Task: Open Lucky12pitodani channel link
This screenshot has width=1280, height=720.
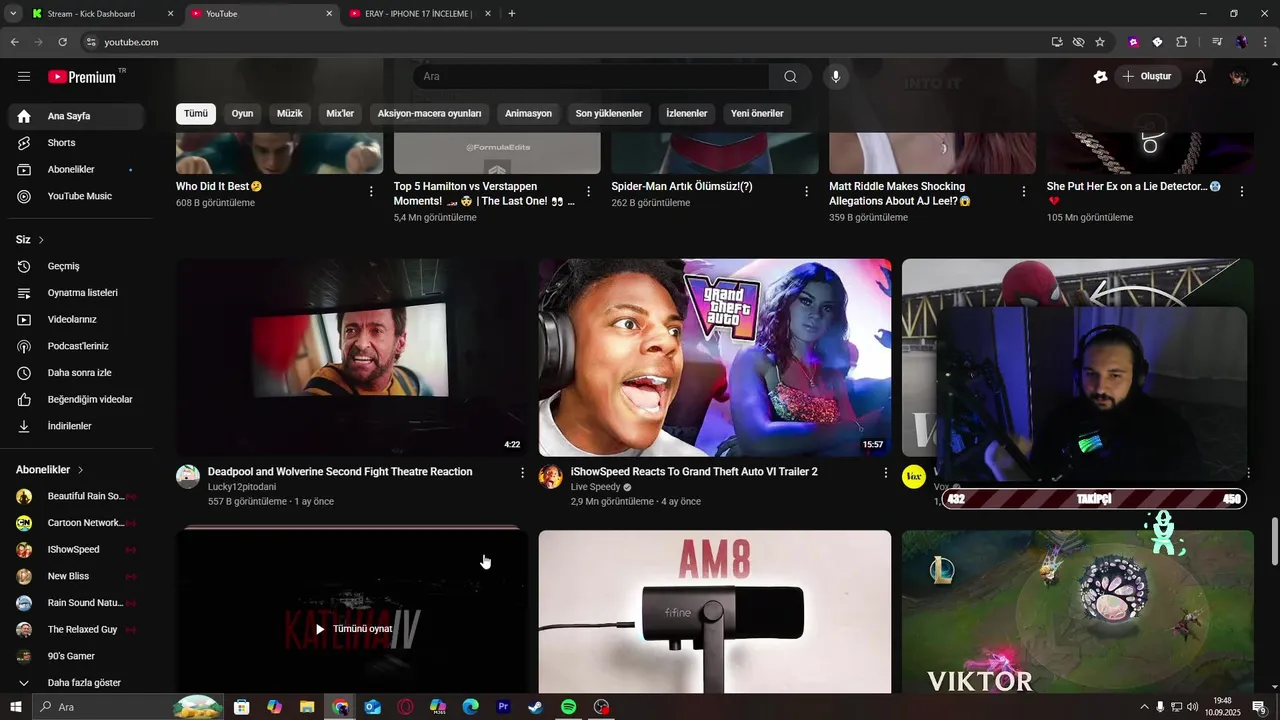Action: point(242,487)
